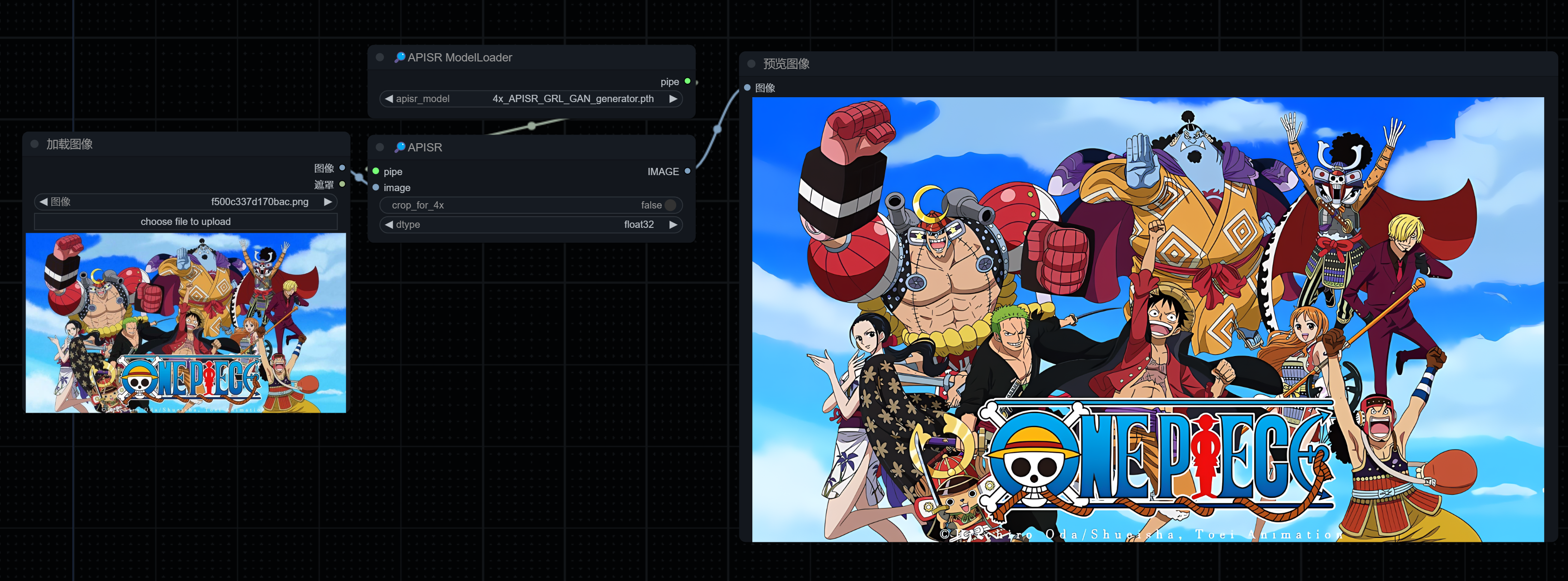Select previous dtype with left arrow
Viewport: 1568px width, 581px height.
point(388,224)
